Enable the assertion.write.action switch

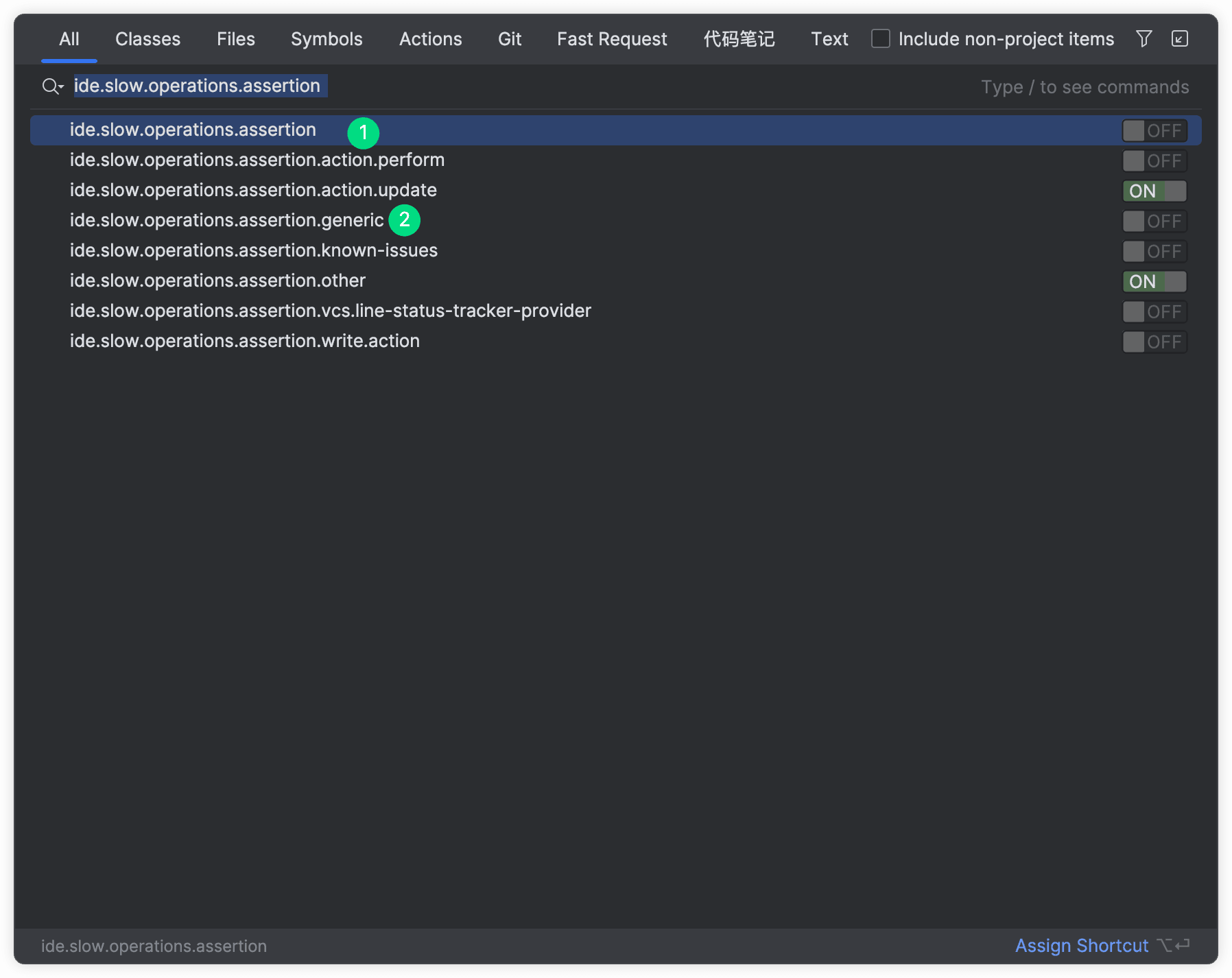coord(1154,342)
